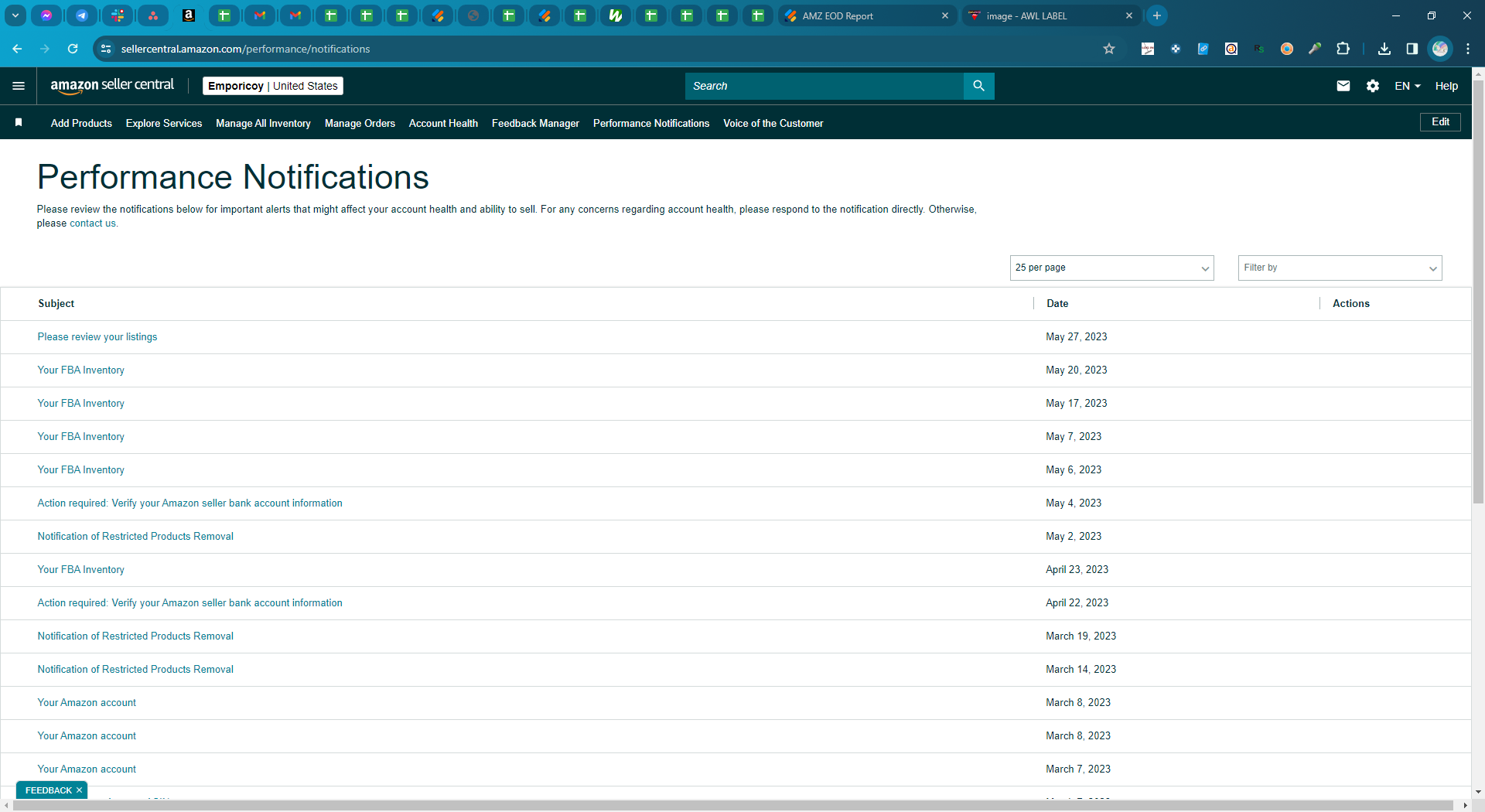The image size is (1485, 812).
Task: Open the Chrome profile avatar
Action: tap(1440, 49)
